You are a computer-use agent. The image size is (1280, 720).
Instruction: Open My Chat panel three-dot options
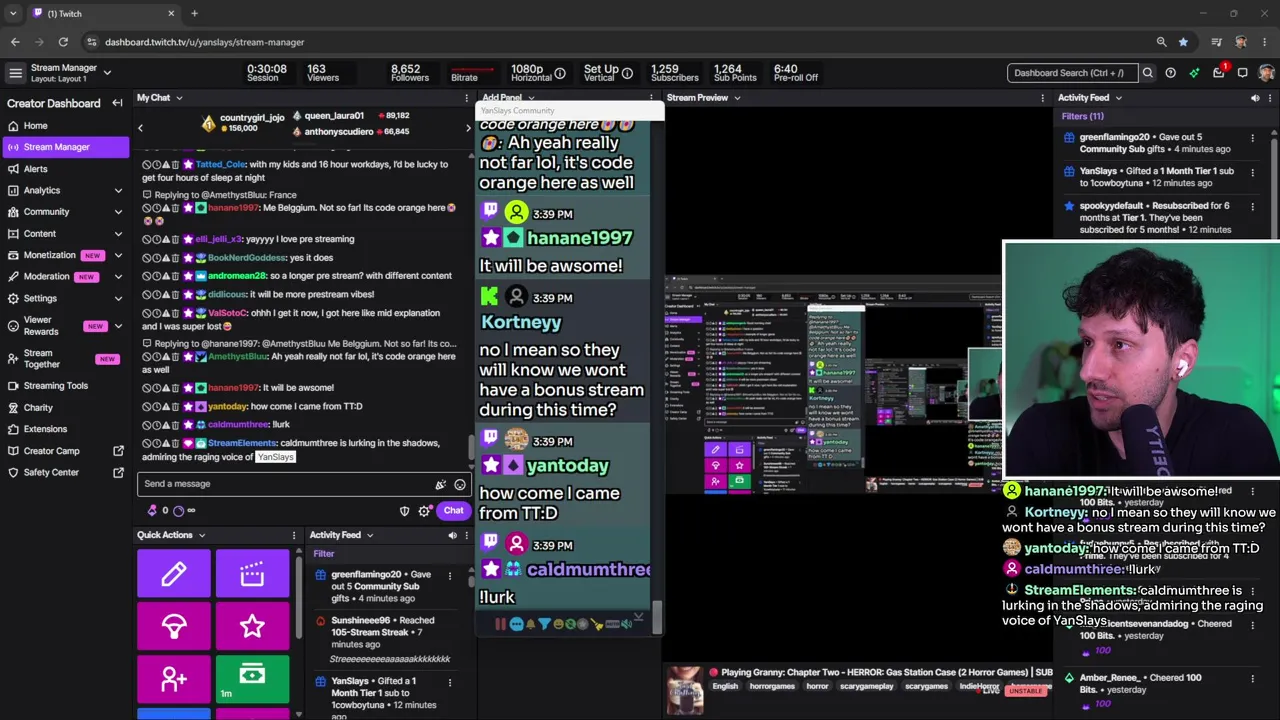(467, 98)
